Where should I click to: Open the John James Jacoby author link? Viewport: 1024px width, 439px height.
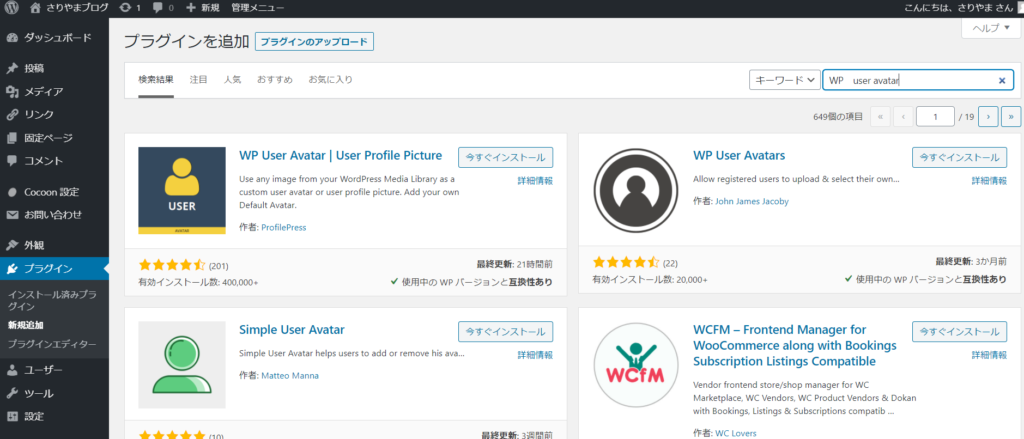(752, 201)
